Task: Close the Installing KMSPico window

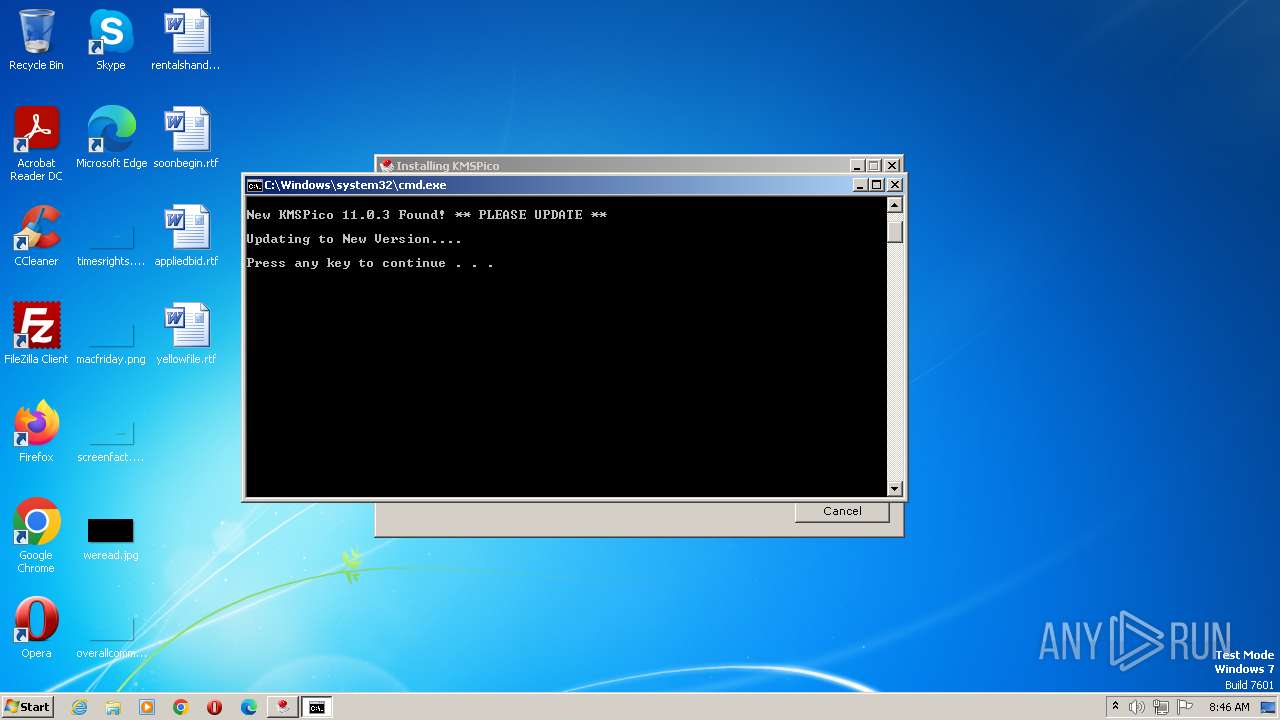Action: 892,166
